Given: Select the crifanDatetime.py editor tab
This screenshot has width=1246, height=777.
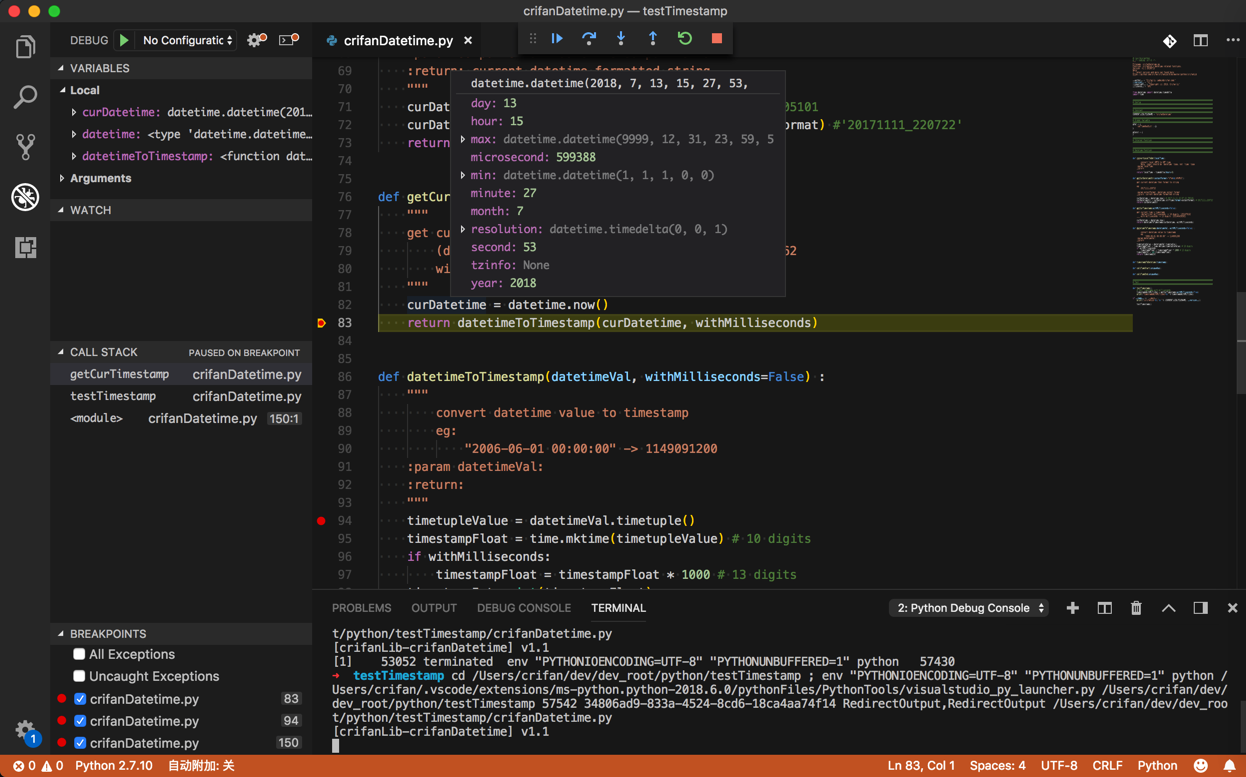Looking at the screenshot, I should pyautogui.click(x=398, y=41).
